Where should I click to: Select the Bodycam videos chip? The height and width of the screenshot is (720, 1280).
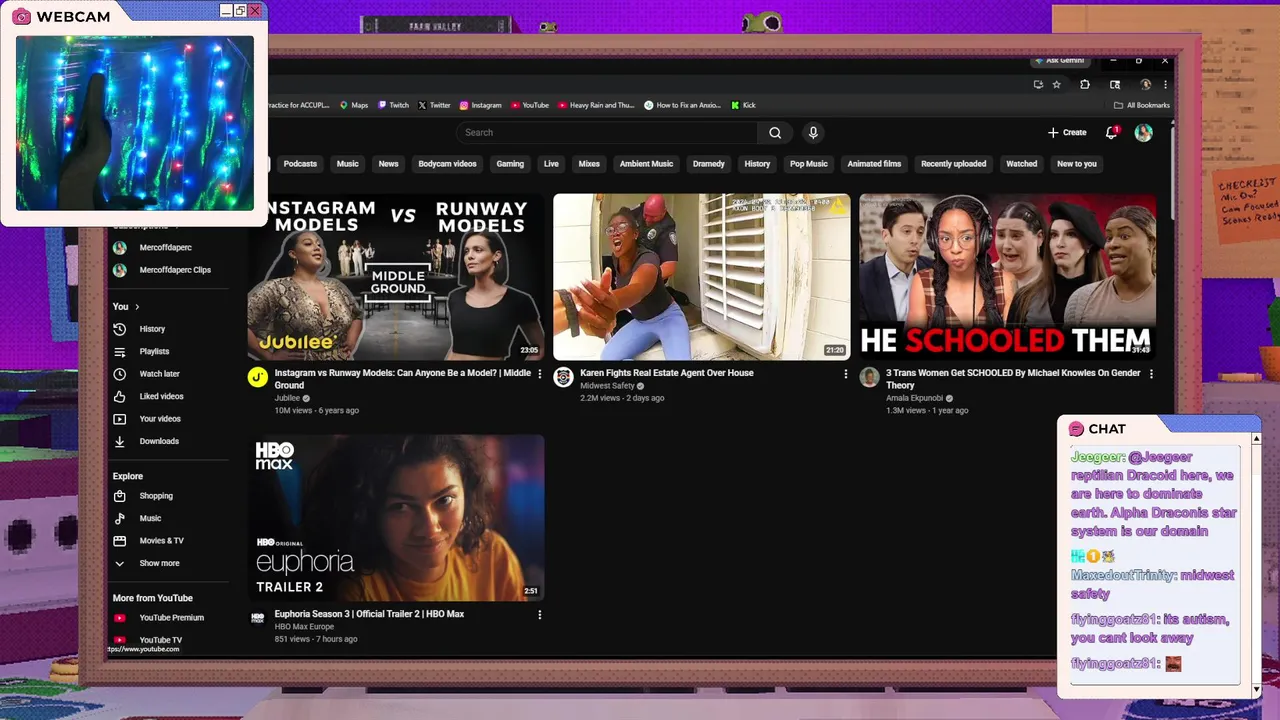[x=447, y=164]
